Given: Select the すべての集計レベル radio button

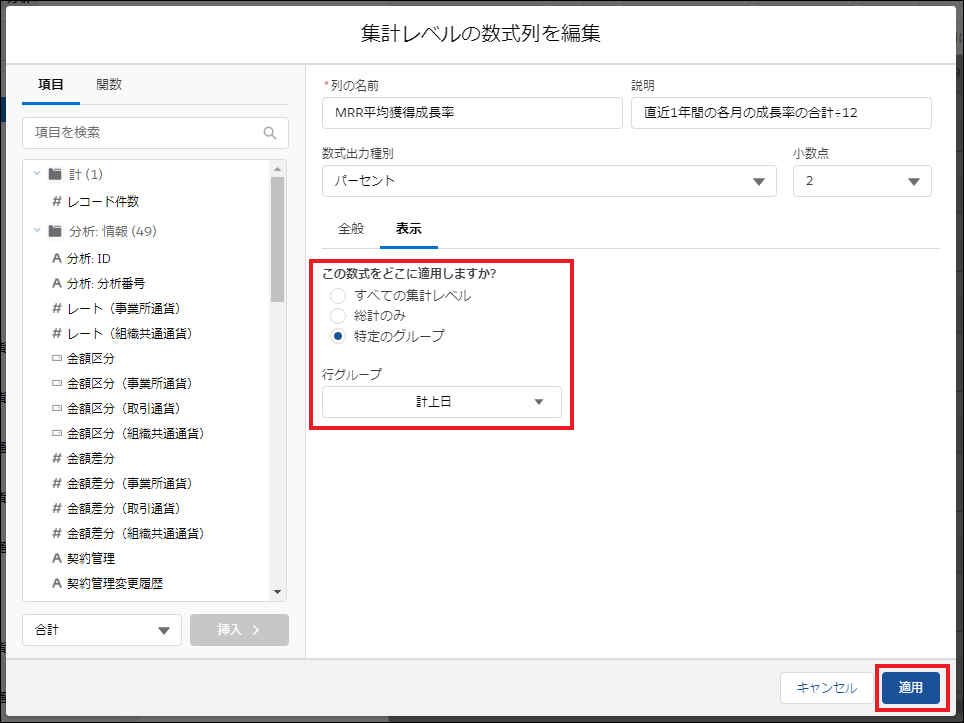Looking at the screenshot, I should click(338, 296).
